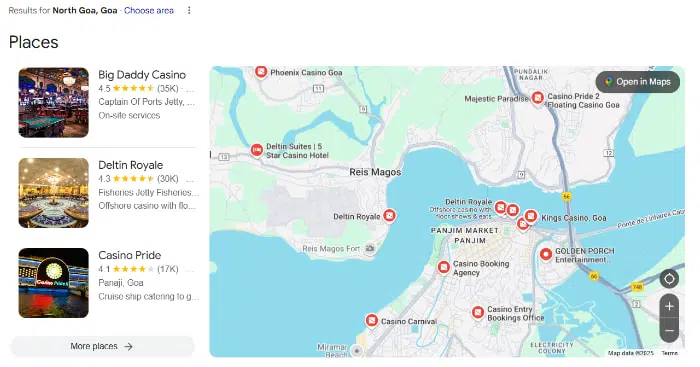Open the three-dot options menu beside Choose area
The height and width of the screenshot is (367, 700).
pos(189,10)
